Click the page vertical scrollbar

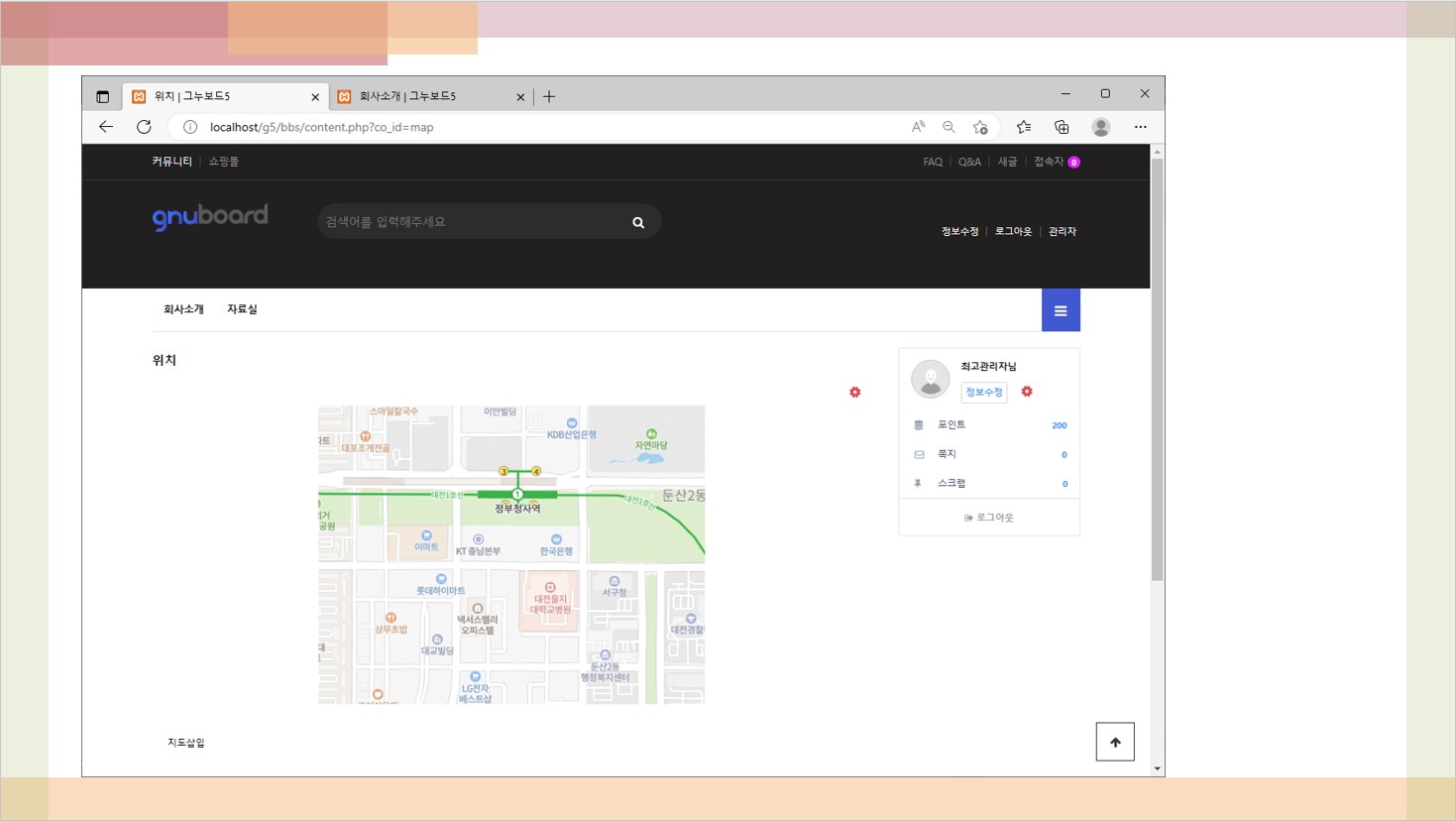(x=1157, y=369)
